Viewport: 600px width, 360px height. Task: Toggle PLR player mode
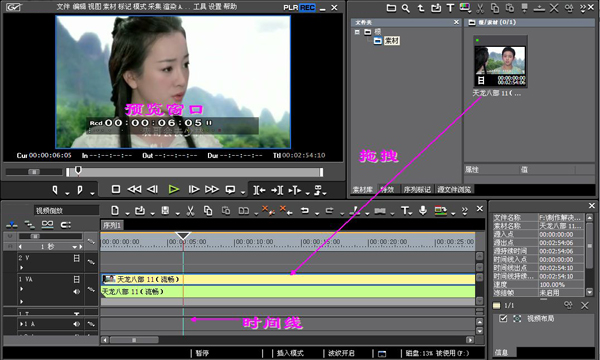tap(291, 8)
